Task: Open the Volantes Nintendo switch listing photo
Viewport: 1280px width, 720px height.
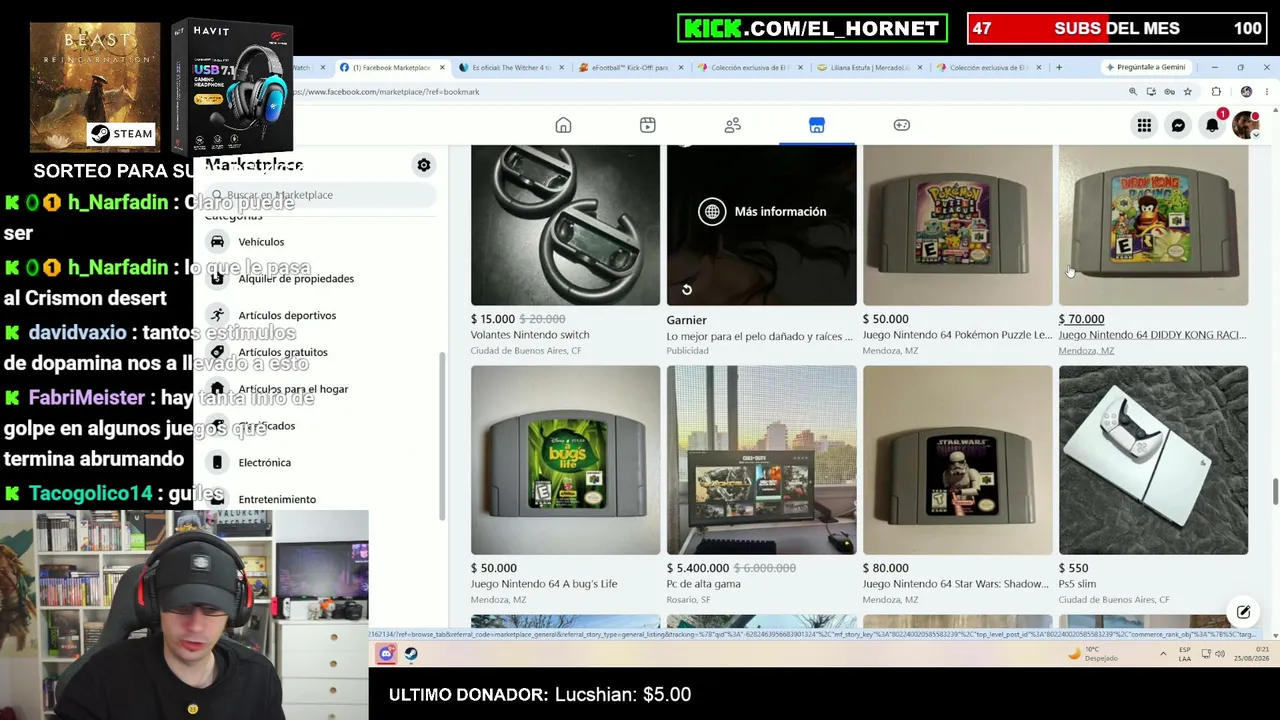Action: point(566,225)
